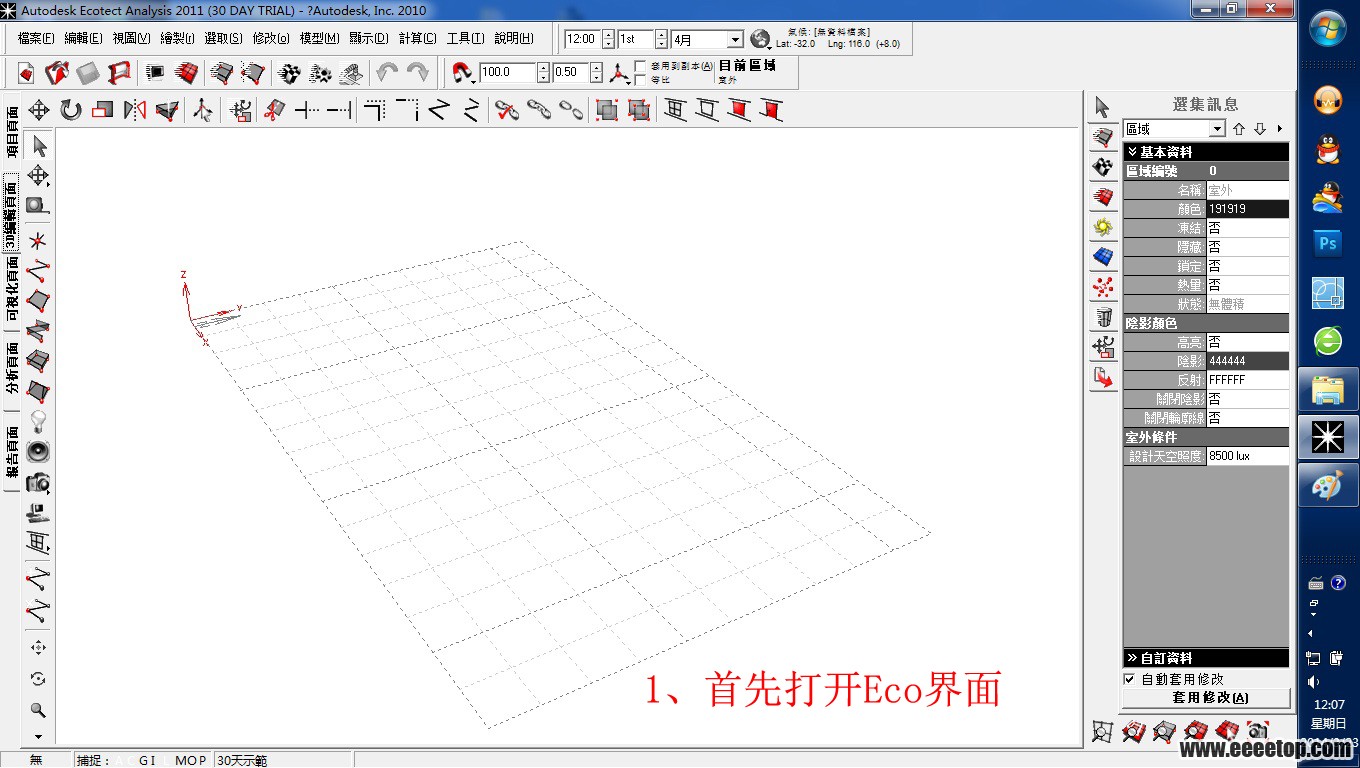Viewport: 1360px width, 768px height.
Task: Open the sun shadow settings panel icon
Action: [1103, 227]
